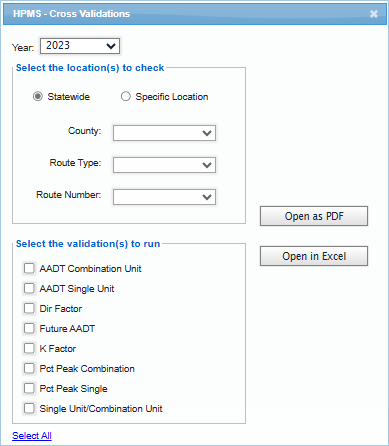Click the Select All link
The image size is (389, 446).
pos(32,436)
